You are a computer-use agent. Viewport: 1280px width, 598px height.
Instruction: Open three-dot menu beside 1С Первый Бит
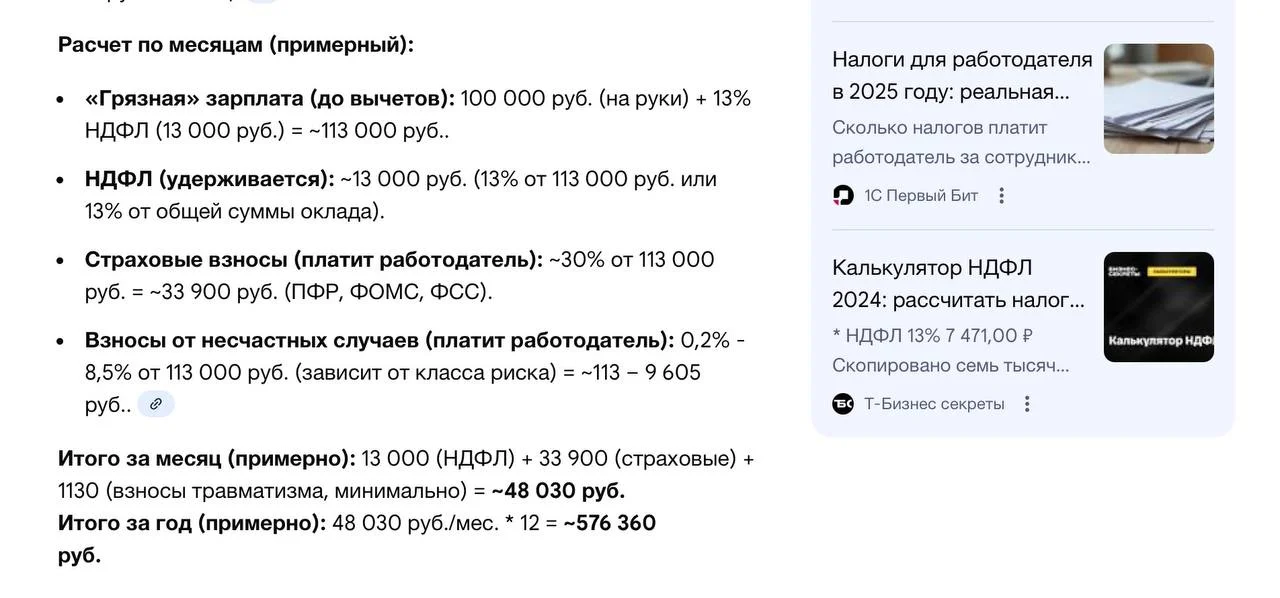[x=1002, y=195]
